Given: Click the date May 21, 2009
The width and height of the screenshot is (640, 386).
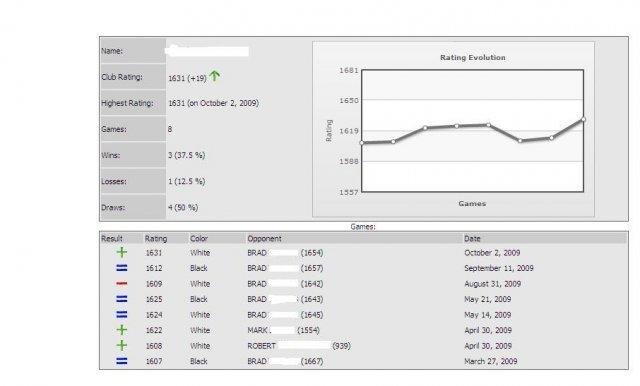Looking at the screenshot, I should tap(488, 299).
